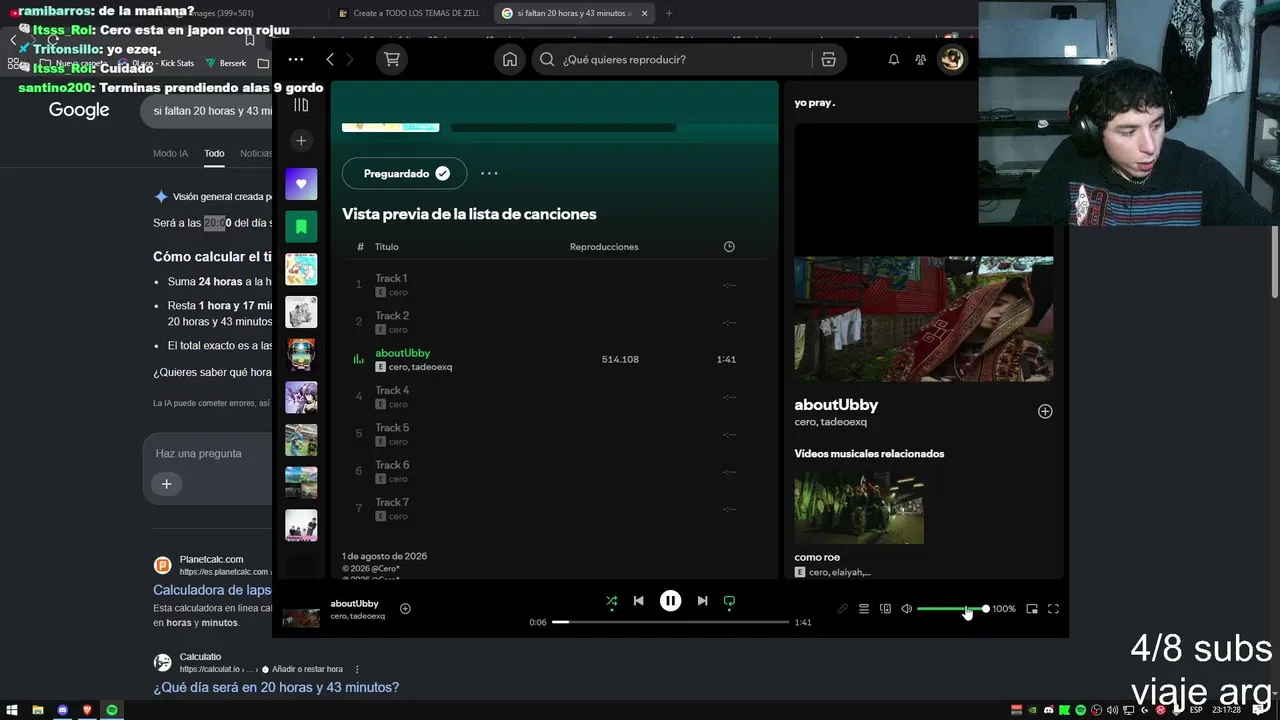The image size is (1280, 720).
Task: Open a new browser tab
Action: [669, 13]
